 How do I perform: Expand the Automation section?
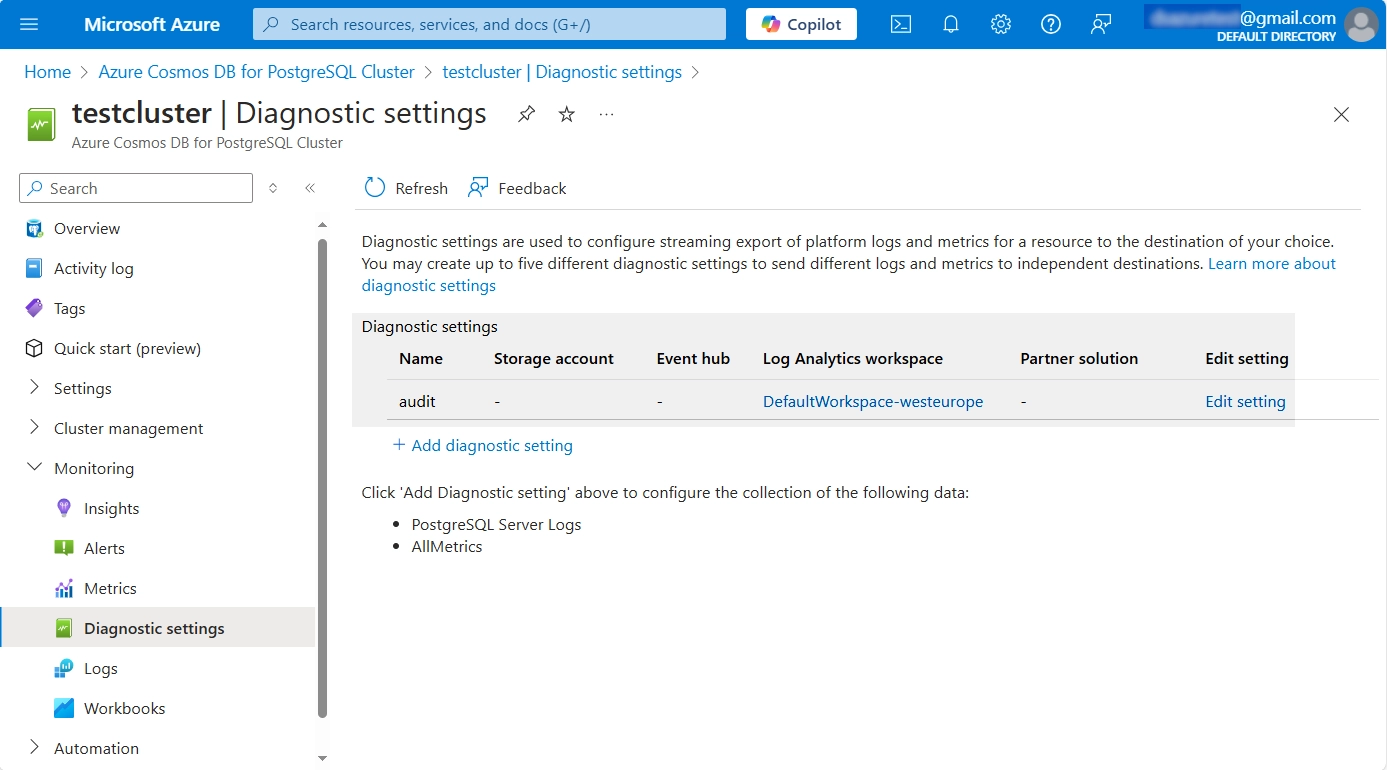coord(35,748)
